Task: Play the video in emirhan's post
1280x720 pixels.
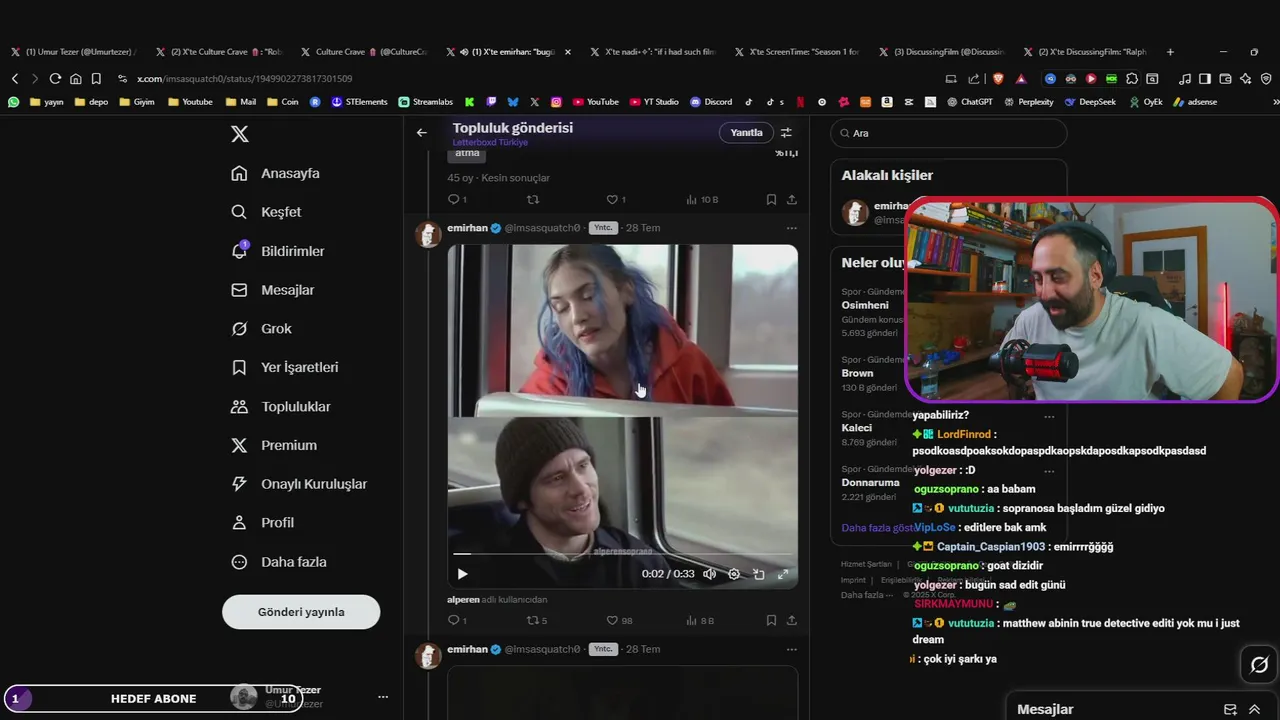Action: tap(462, 574)
